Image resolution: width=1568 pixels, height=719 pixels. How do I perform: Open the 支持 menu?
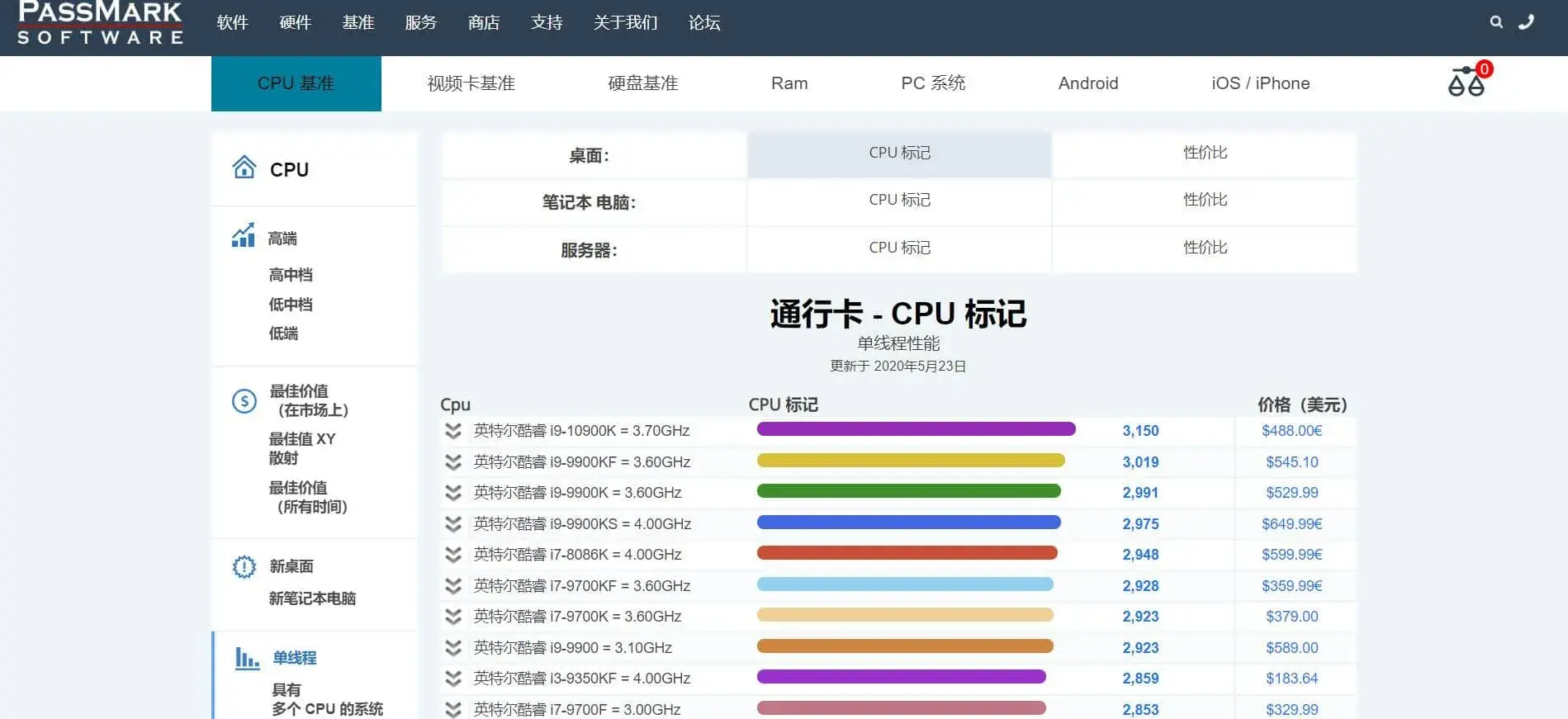point(547,22)
